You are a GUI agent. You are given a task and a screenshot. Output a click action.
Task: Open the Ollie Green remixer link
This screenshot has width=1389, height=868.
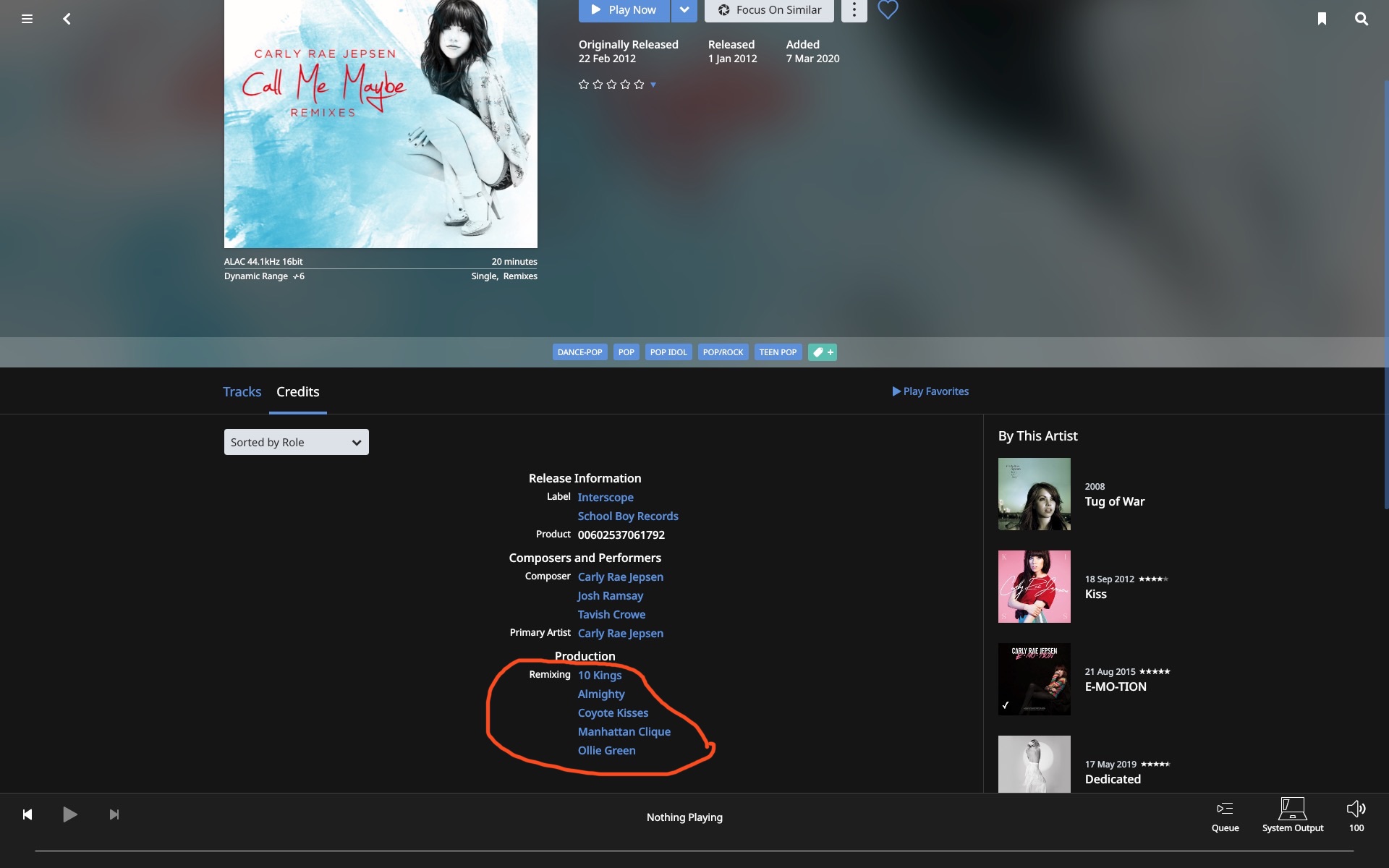[606, 750]
